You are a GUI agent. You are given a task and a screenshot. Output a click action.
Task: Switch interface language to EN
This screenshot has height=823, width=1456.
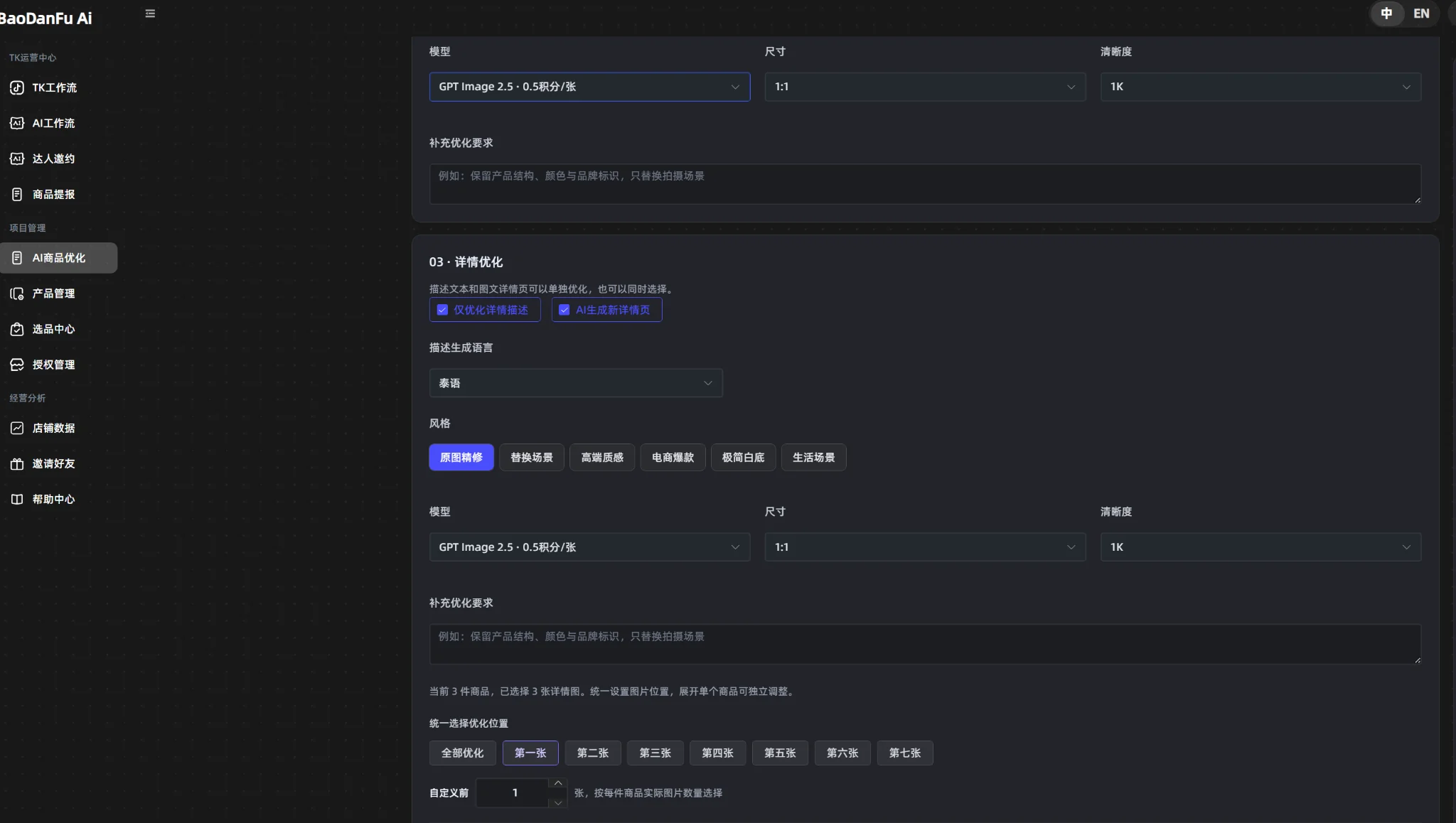(x=1421, y=14)
